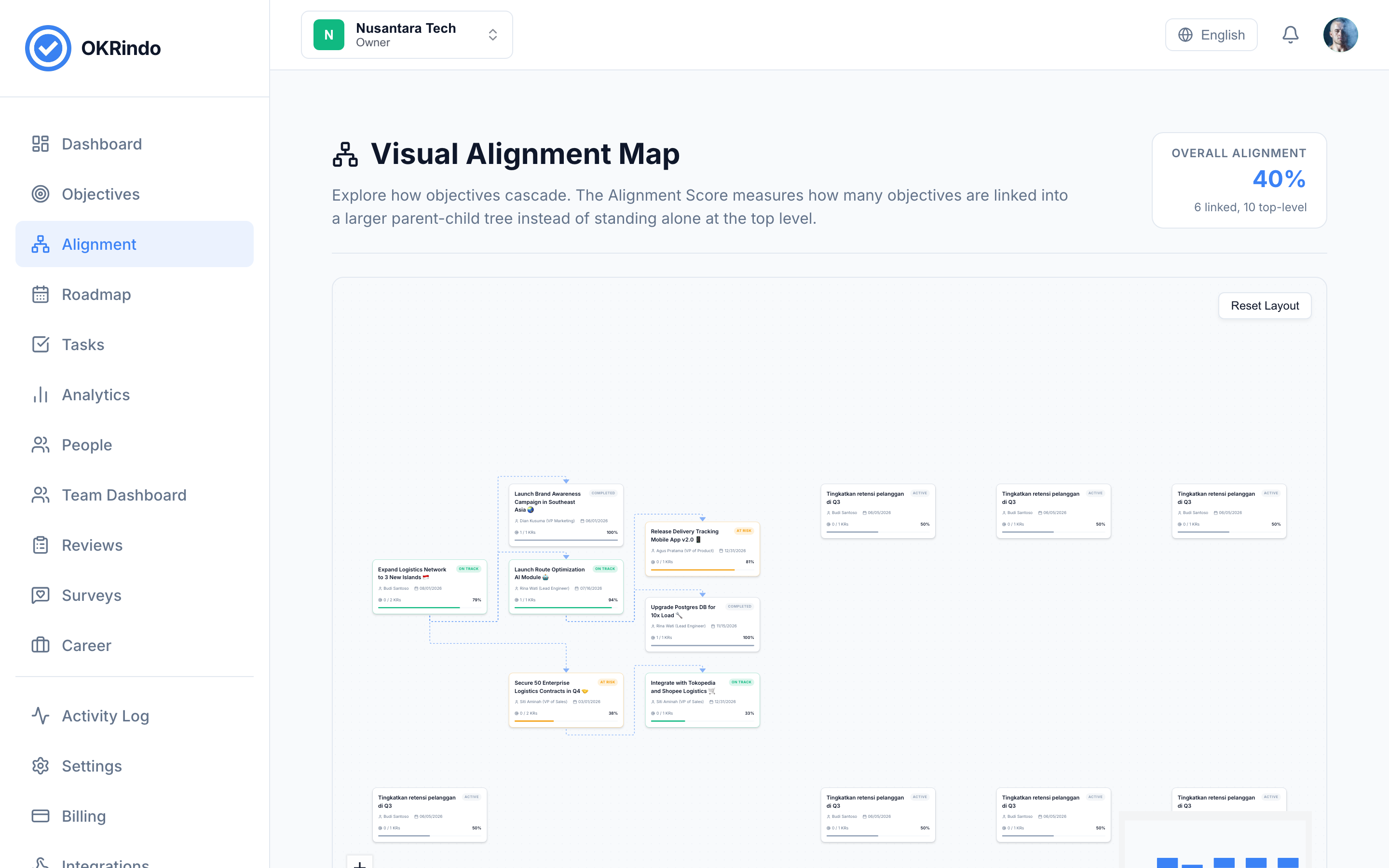
Task: Click ON TRACK badge on Integrate with Tokopedia
Action: pyautogui.click(x=741, y=682)
